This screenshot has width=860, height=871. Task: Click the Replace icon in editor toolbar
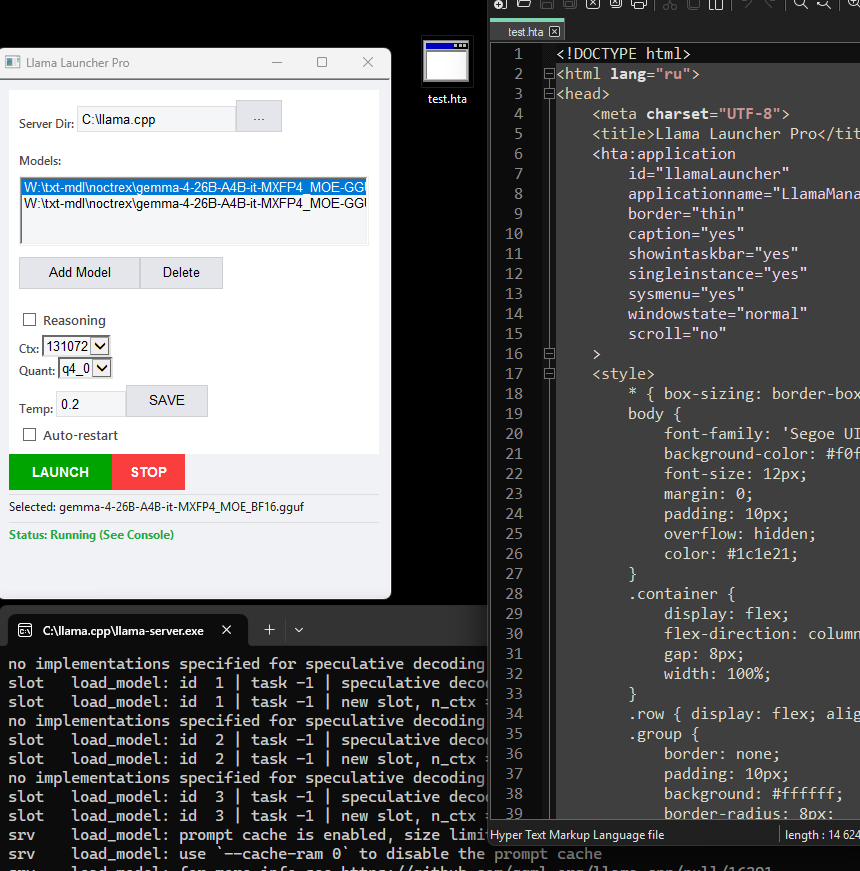823,4
